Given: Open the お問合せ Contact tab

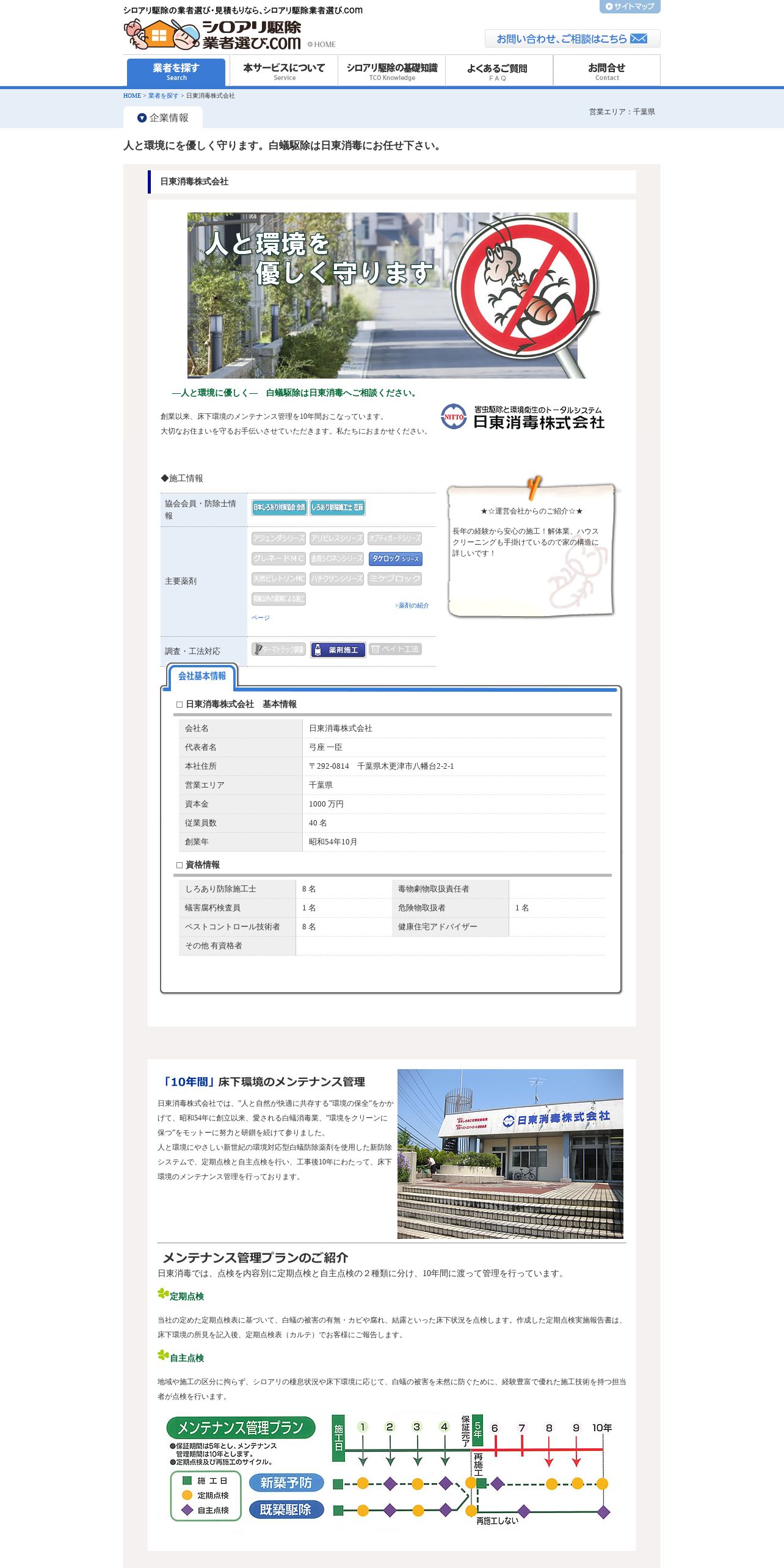Looking at the screenshot, I should coord(606,71).
